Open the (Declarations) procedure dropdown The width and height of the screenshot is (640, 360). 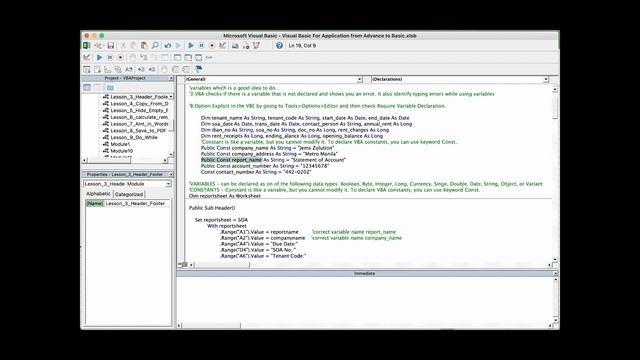coord(546,79)
